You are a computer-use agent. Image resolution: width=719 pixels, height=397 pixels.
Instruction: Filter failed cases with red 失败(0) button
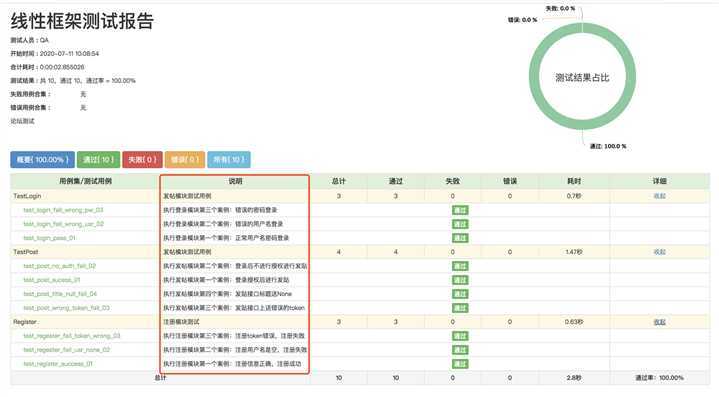142,160
